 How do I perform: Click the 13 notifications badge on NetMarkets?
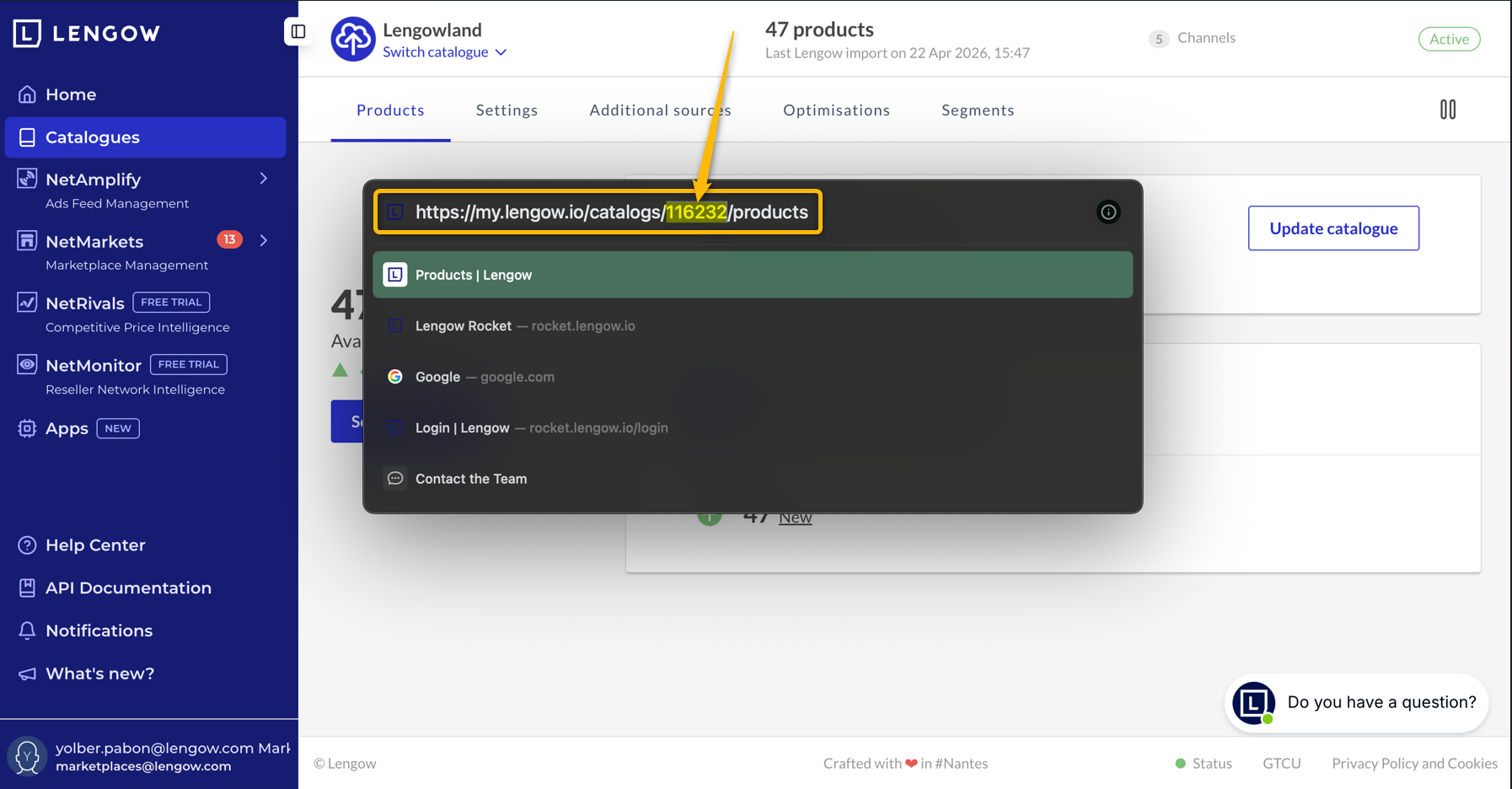pyautogui.click(x=229, y=240)
